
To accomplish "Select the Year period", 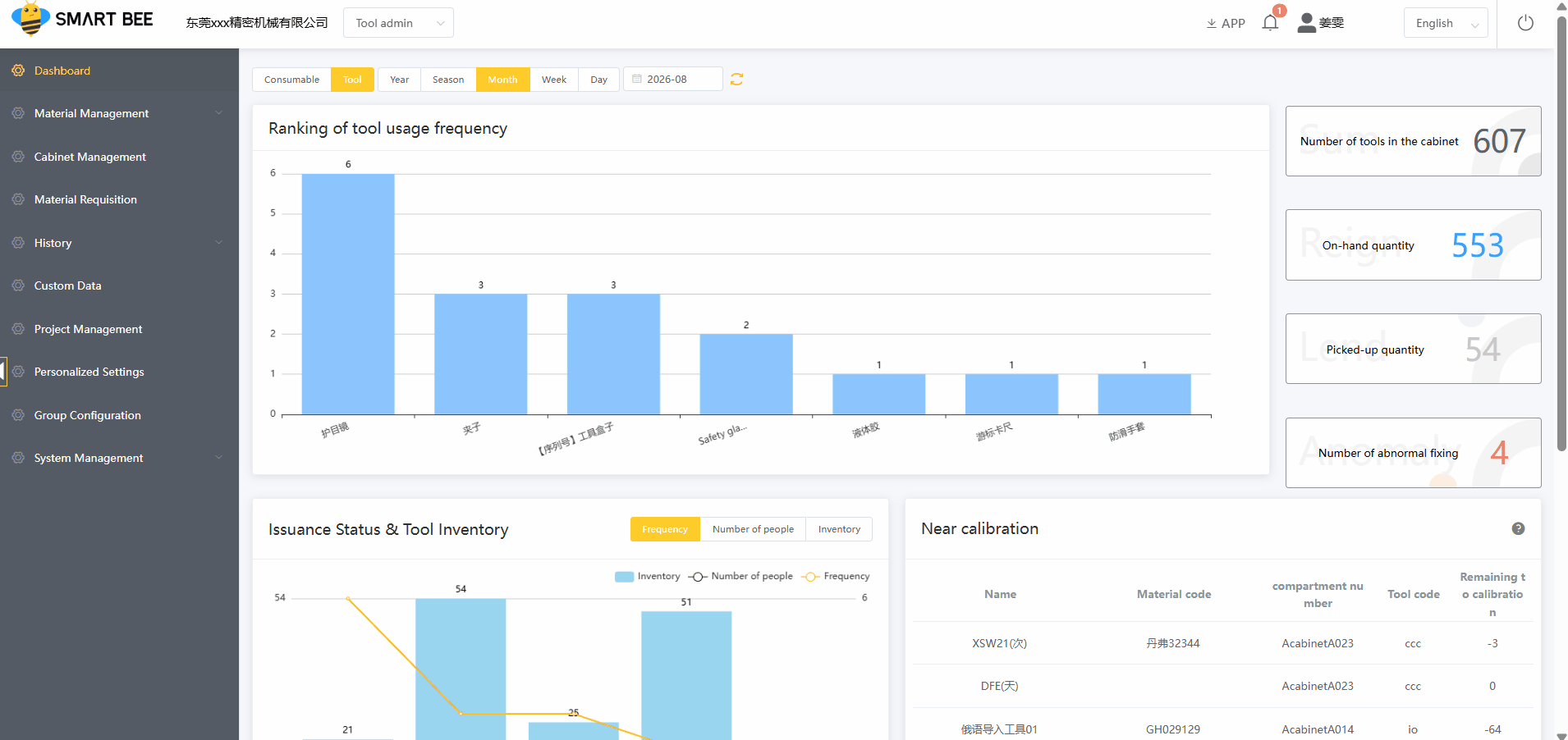I will pos(399,80).
